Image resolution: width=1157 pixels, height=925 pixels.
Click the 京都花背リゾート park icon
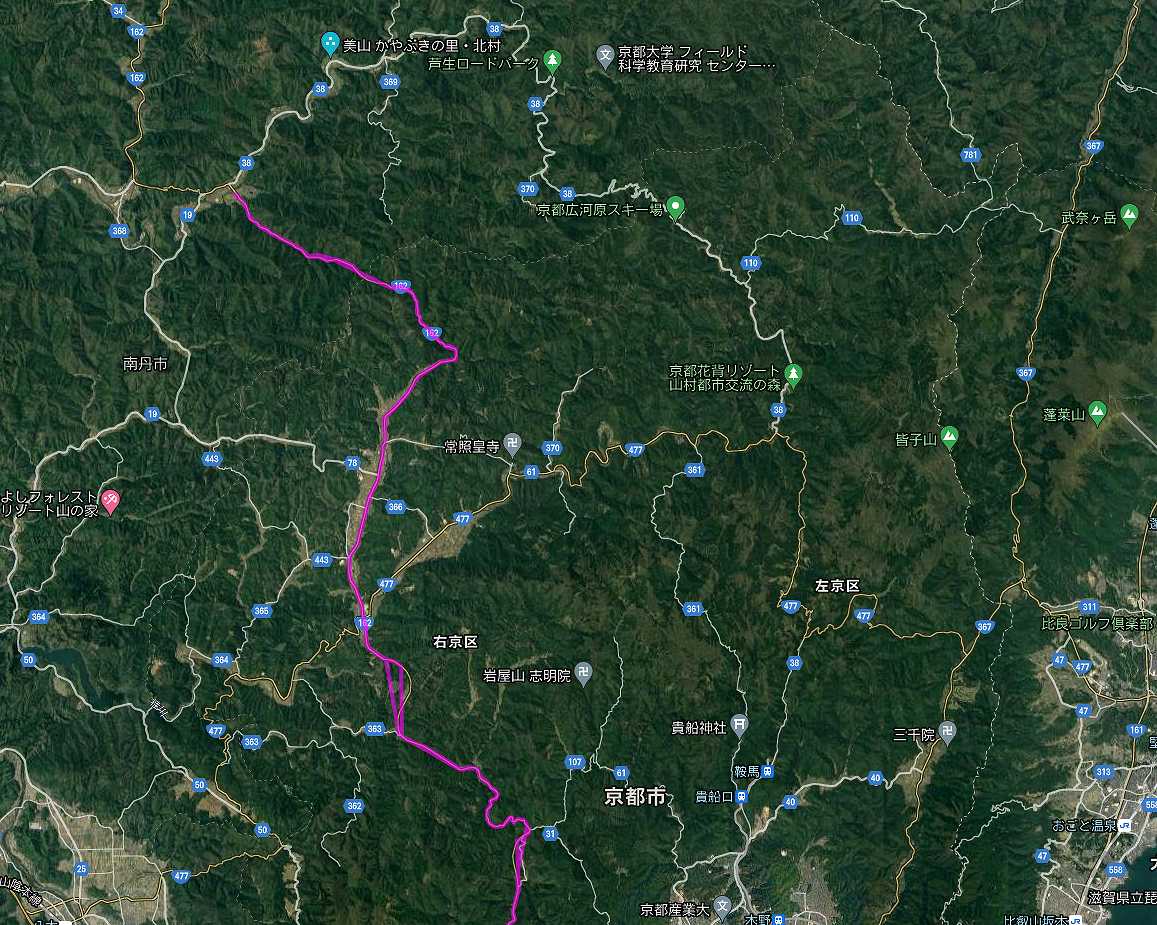tap(793, 375)
